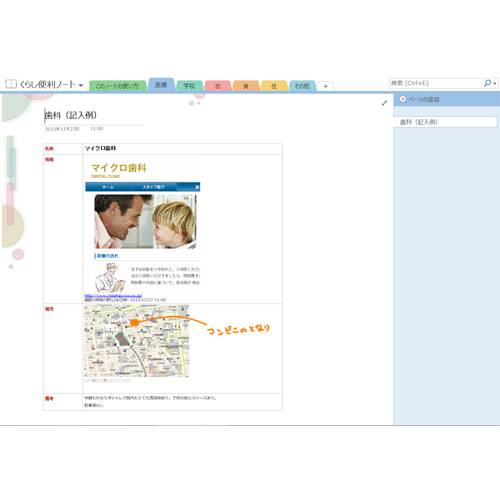This screenshot has height=500, width=500.
Task: Switch to the 医療 section tab
Action: [161, 85]
